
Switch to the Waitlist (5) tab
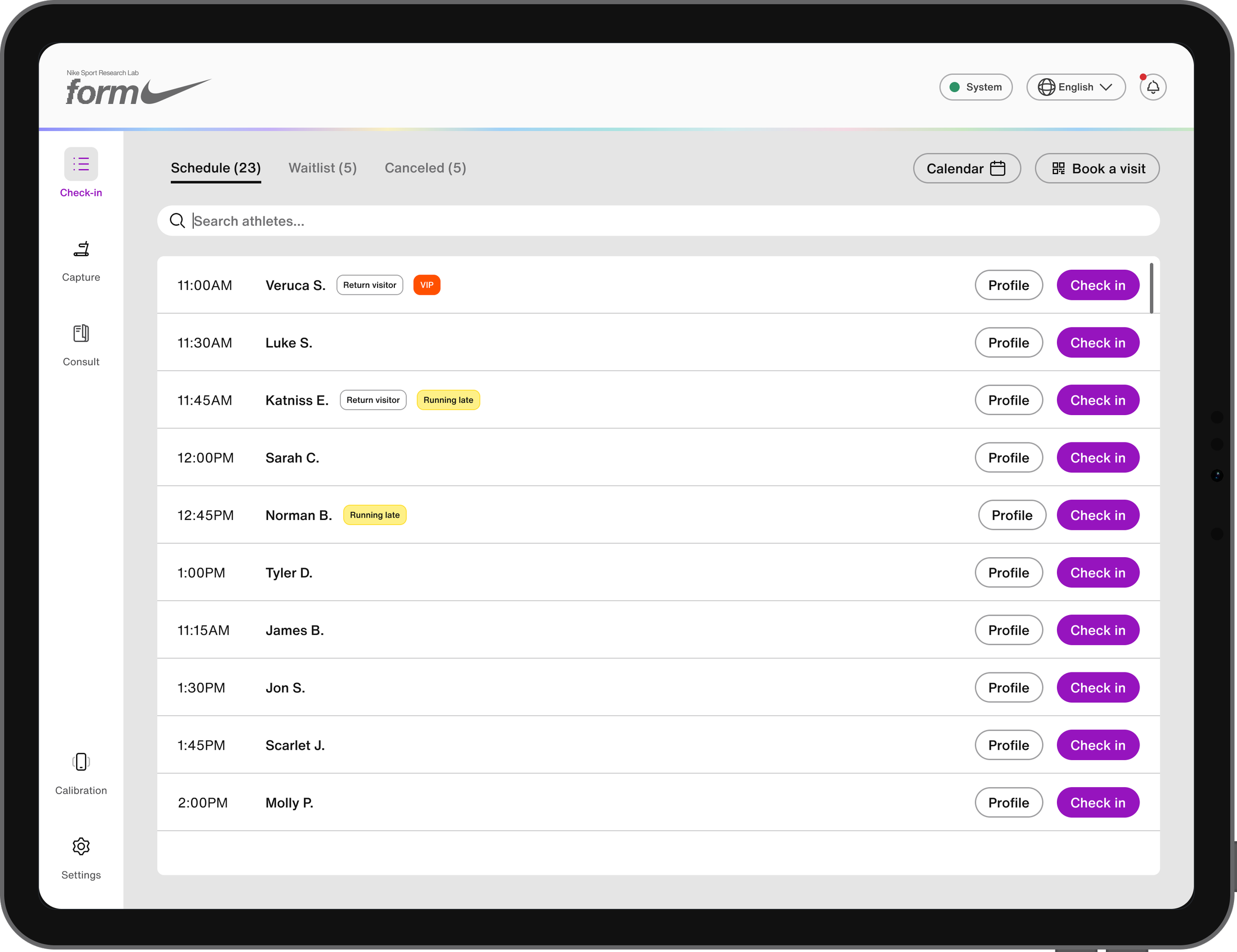point(322,168)
